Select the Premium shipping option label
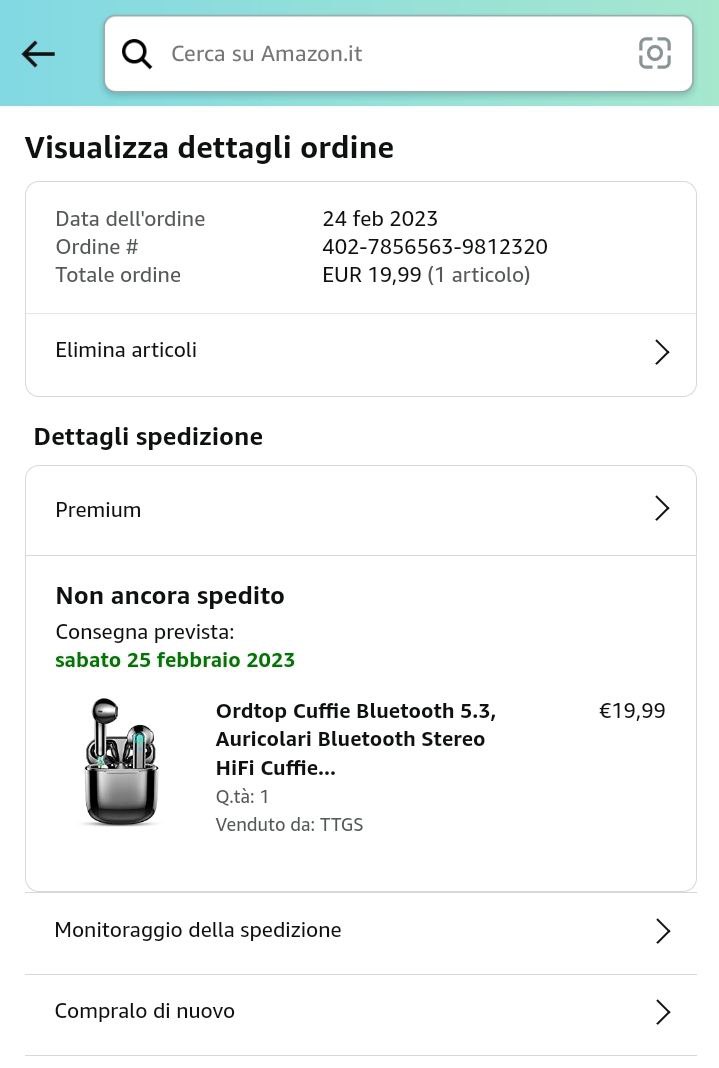 point(98,510)
